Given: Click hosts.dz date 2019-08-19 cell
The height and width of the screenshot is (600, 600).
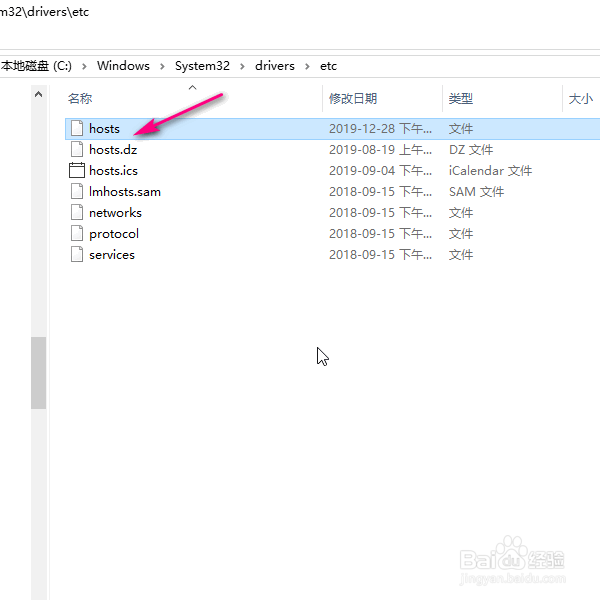Looking at the screenshot, I should [x=380, y=150].
